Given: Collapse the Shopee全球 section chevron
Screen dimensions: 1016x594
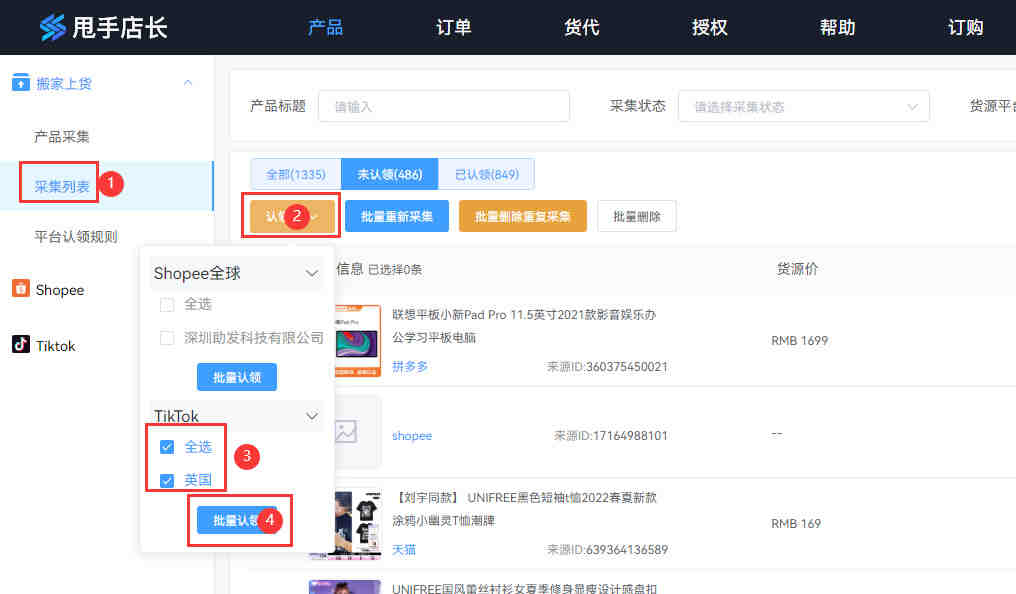Looking at the screenshot, I should click(312, 273).
